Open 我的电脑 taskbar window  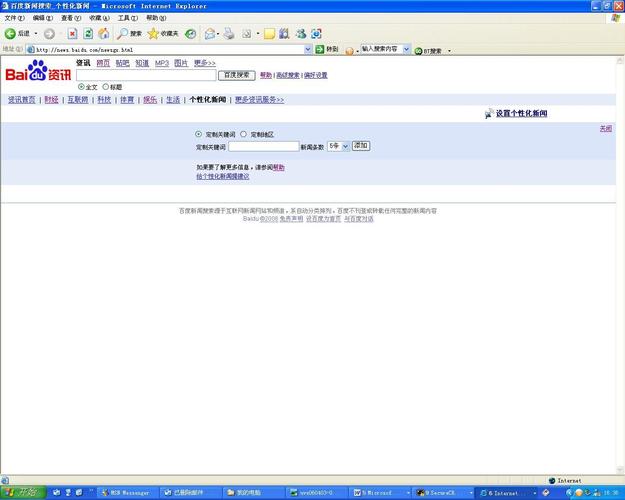pos(253,493)
